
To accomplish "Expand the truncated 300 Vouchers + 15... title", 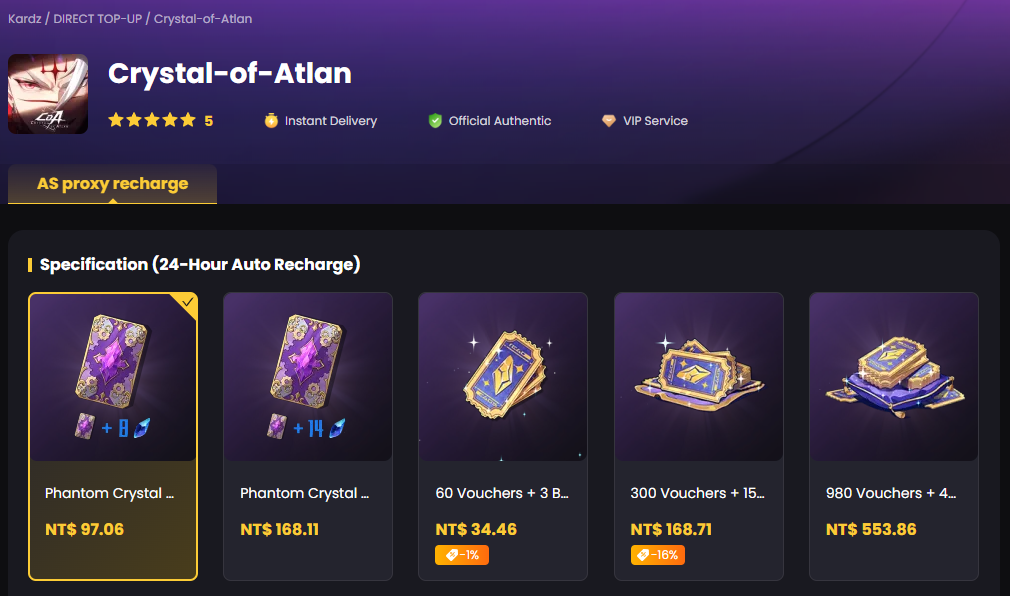I will point(697,492).
